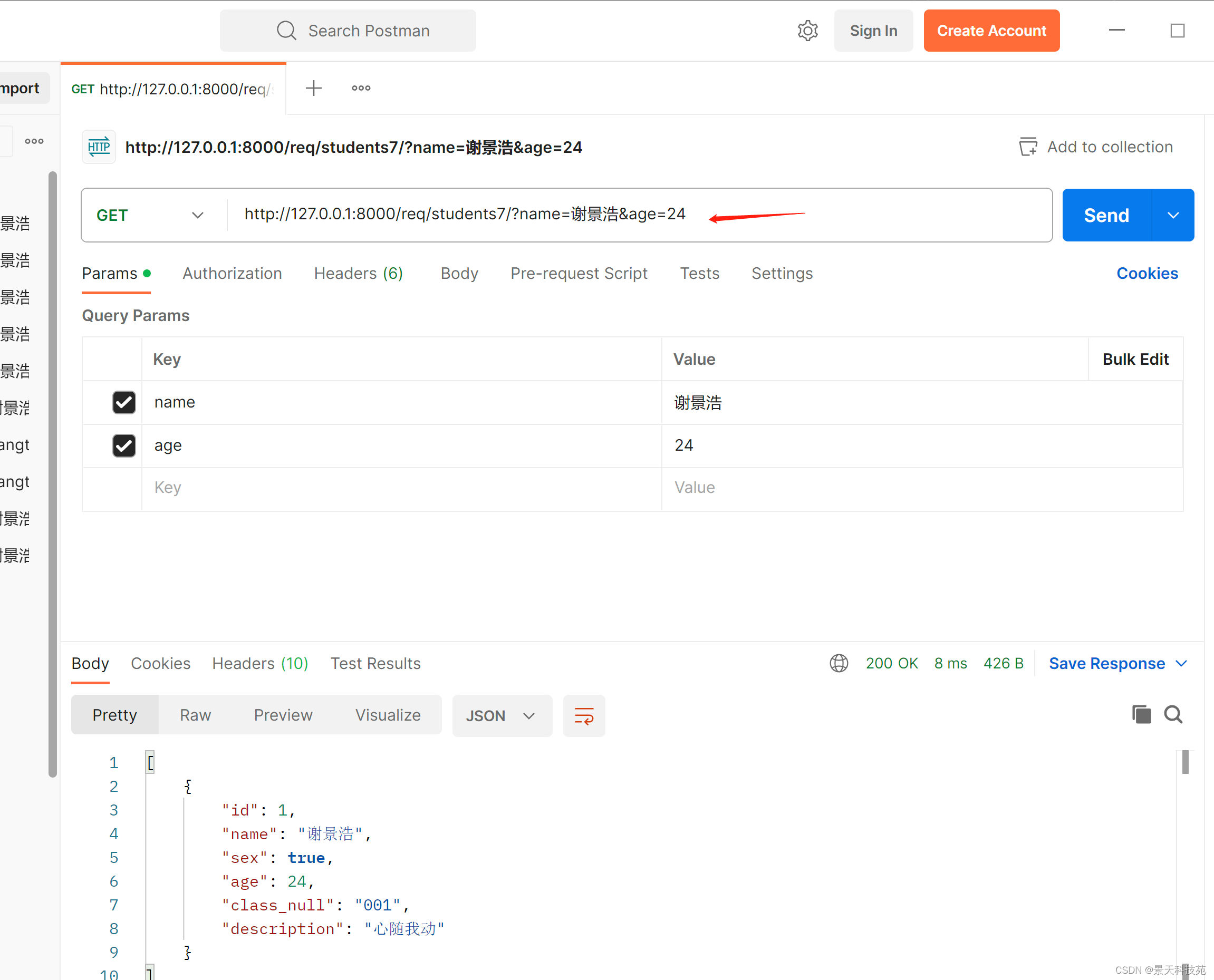Click the wrap text icon next to JSON dropdown

point(583,715)
